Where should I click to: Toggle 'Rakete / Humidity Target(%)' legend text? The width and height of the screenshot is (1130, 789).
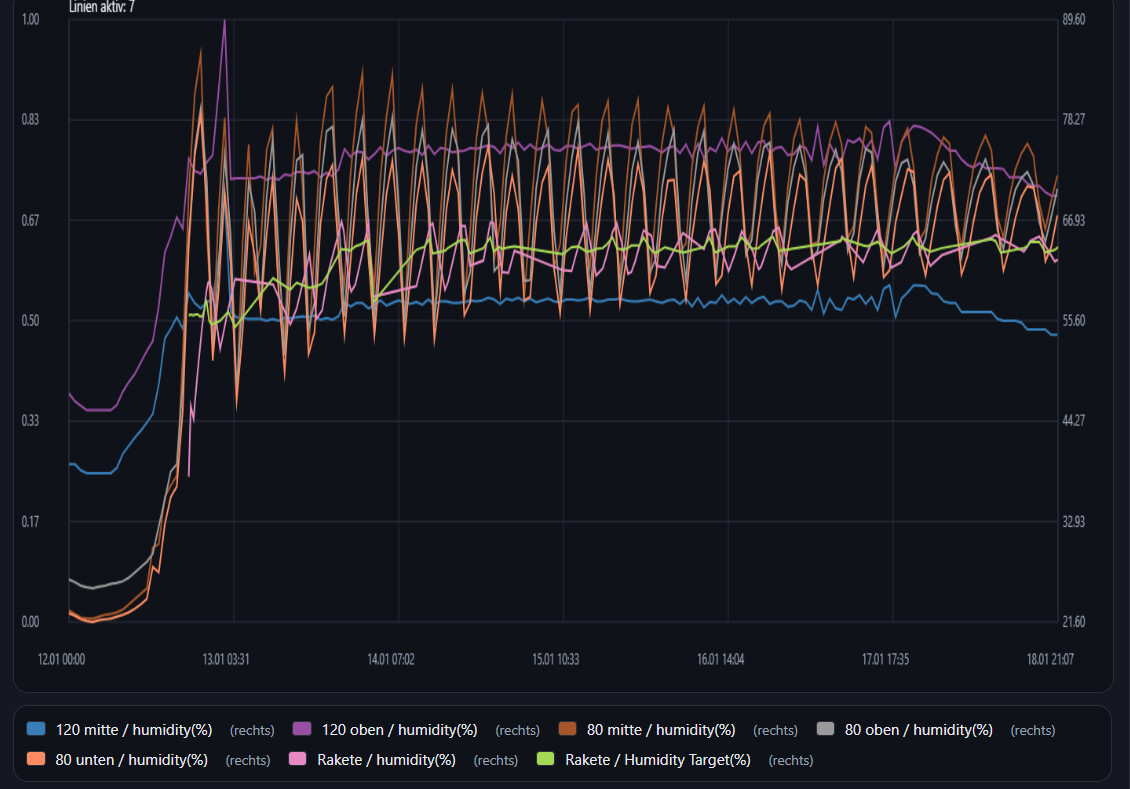click(x=657, y=760)
